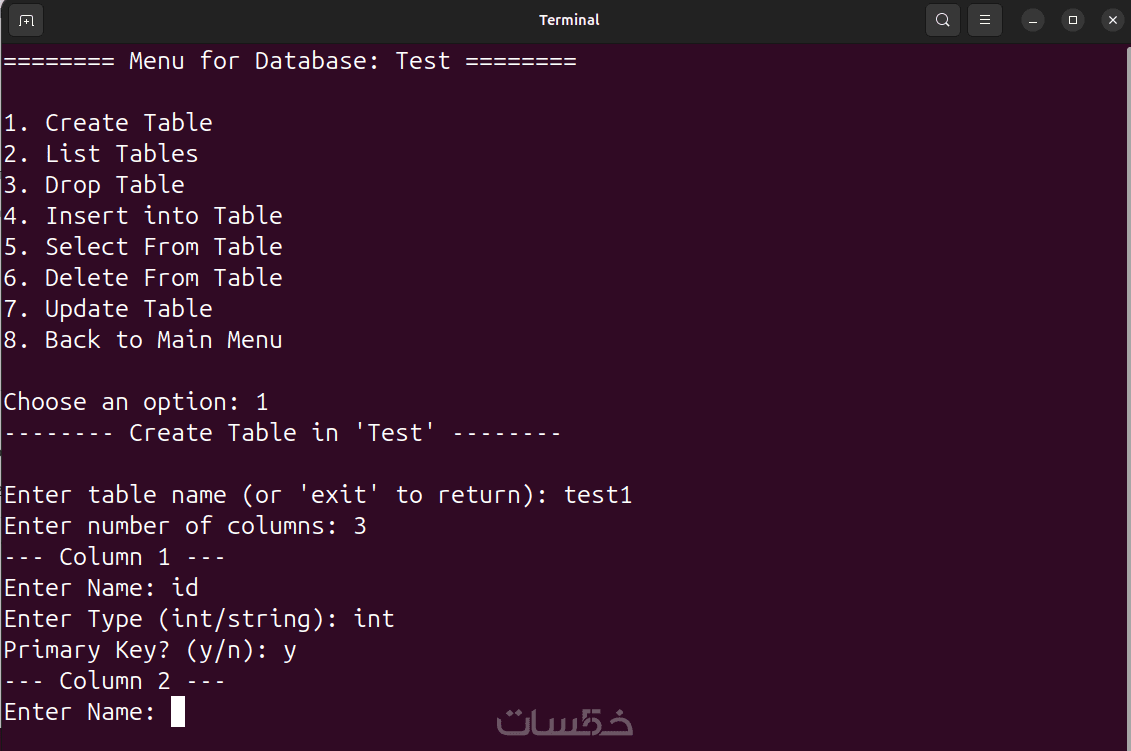1131x751 pixels.
Task: Click the 'test1' table name entry
Action: tap(598, 495)
